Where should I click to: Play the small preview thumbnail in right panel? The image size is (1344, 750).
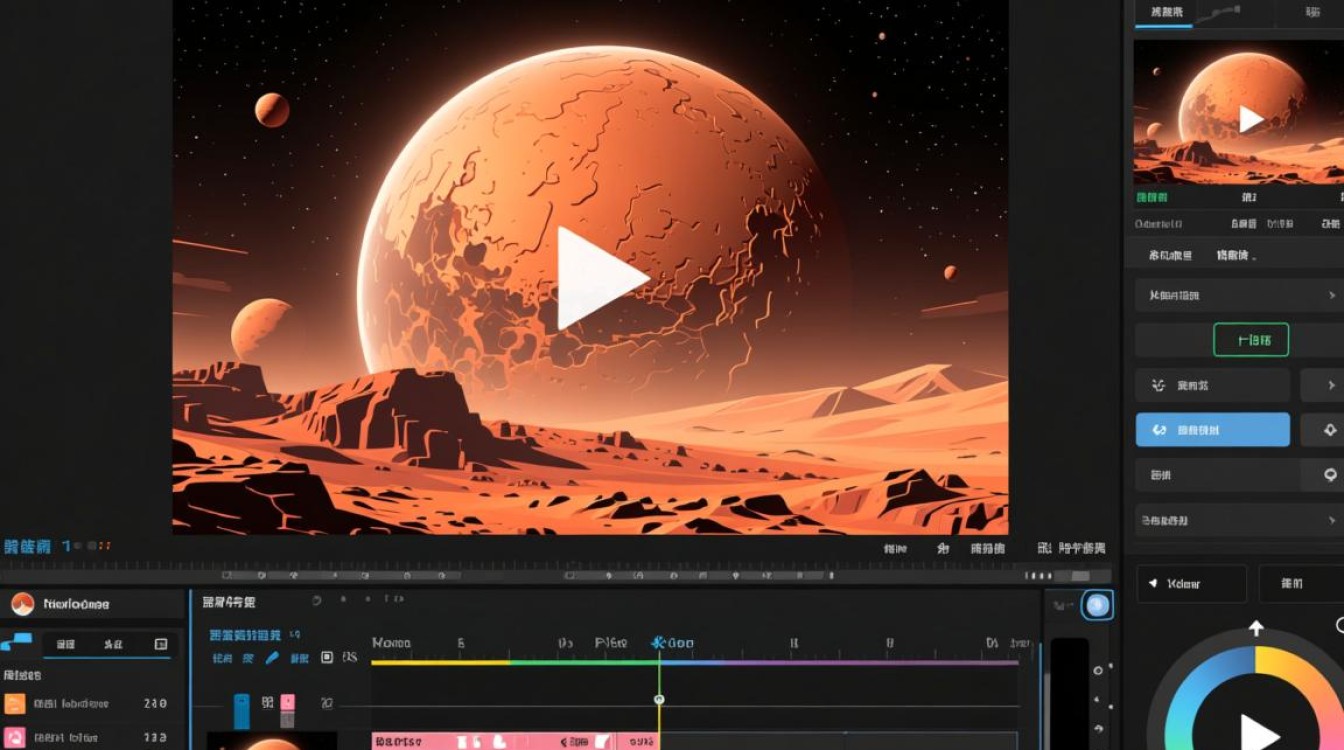tap(1251, 120)
